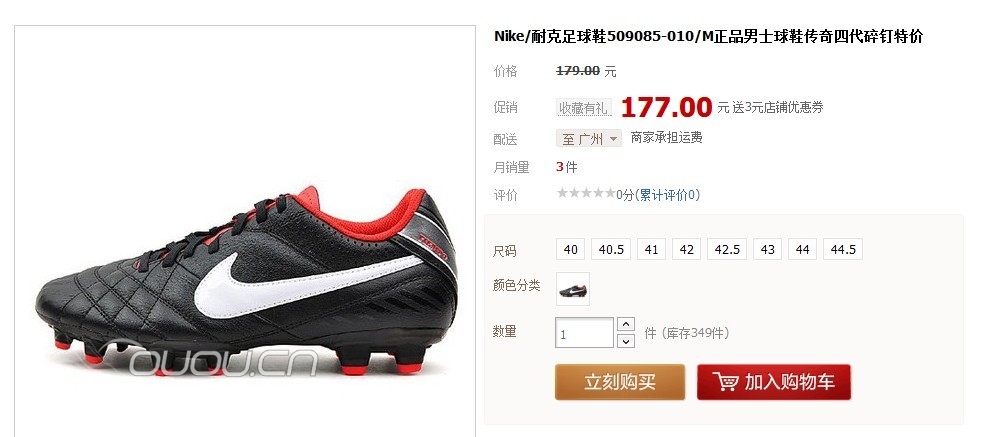The height and width of the screenshot is (437, 987).
Task: Click the five-star rating icons
Action: [x=585, y=193]
